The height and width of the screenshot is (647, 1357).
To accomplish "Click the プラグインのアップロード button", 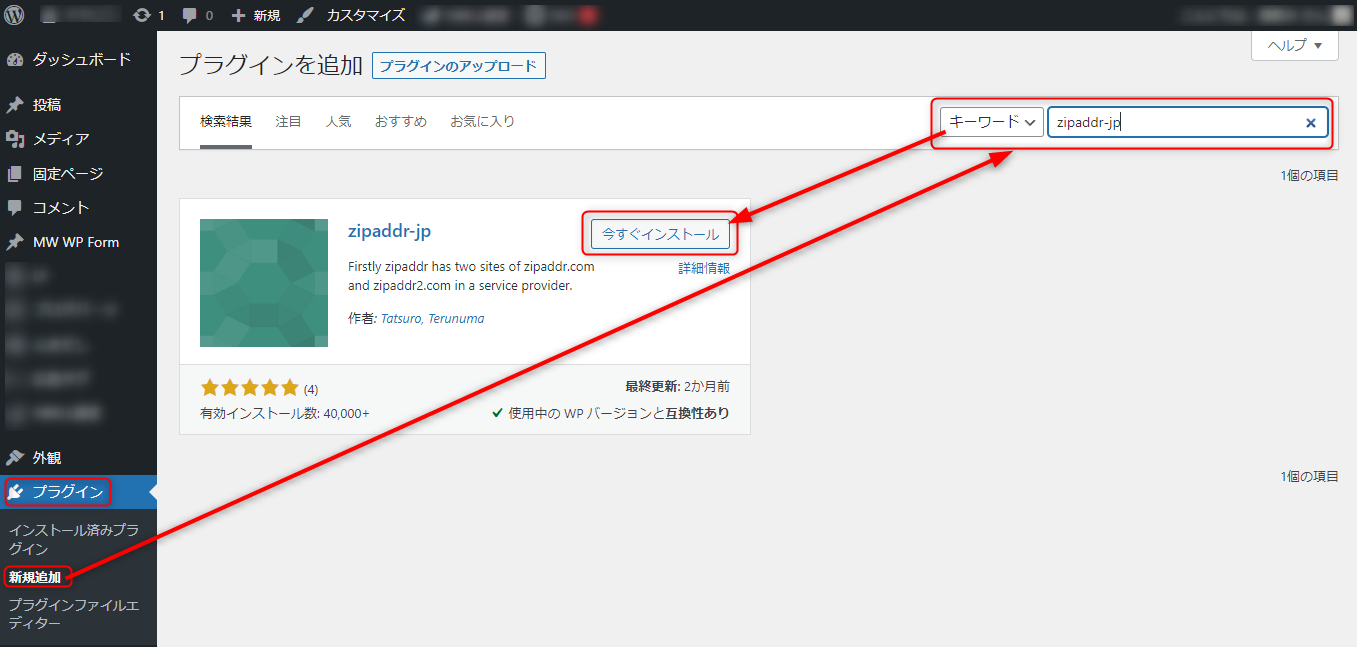I will [x=458, y=65].
